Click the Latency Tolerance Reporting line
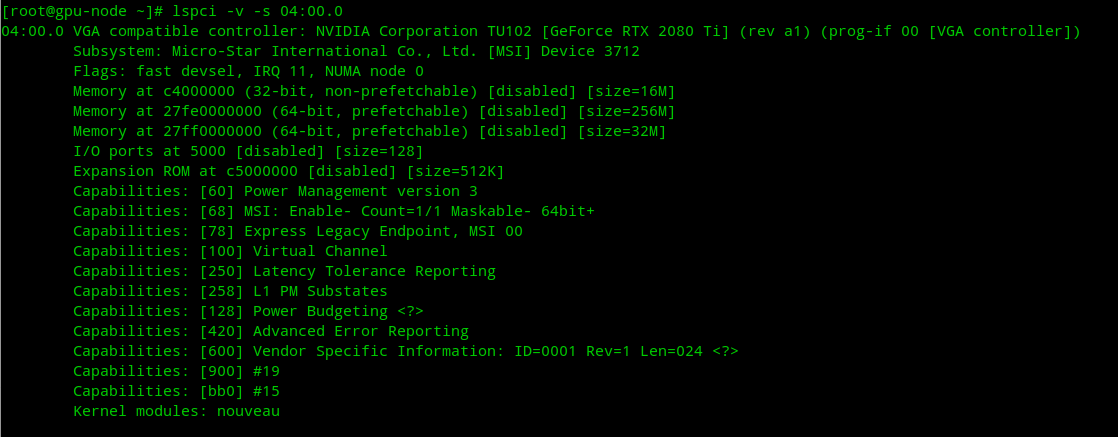Image resolution: width=1118 pixels, height=437 pixels. (x=284, y=271)
